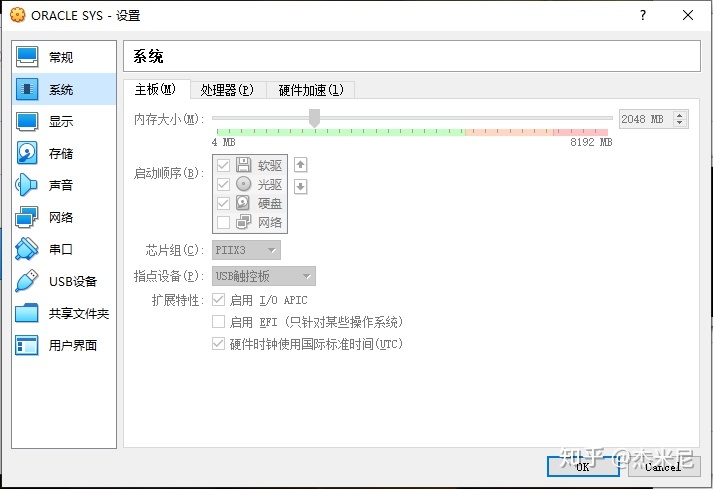Select 常规 in the settings sidebar

coord(64,57)
